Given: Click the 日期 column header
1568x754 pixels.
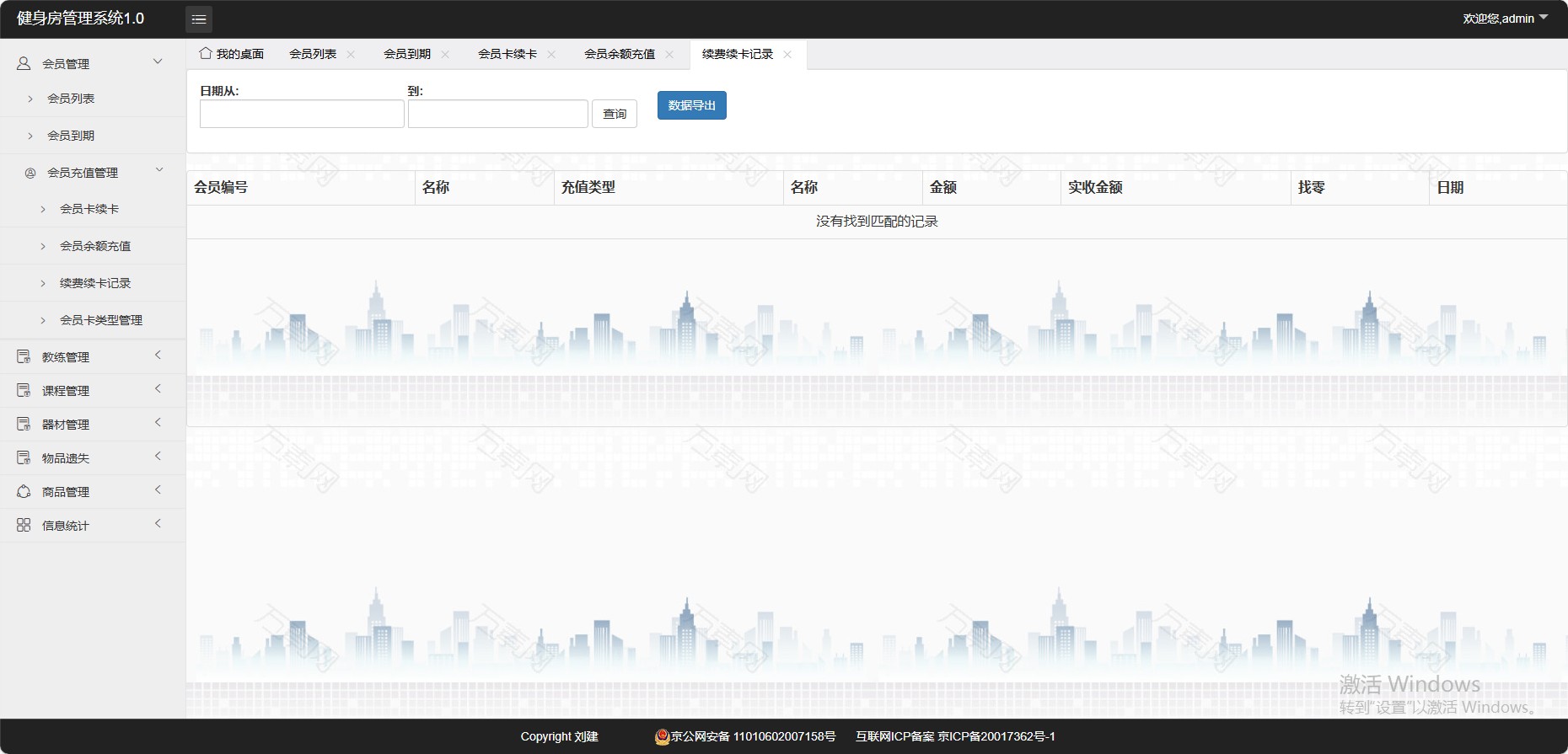Looking at the screenshot, I should coord(1498,188).
